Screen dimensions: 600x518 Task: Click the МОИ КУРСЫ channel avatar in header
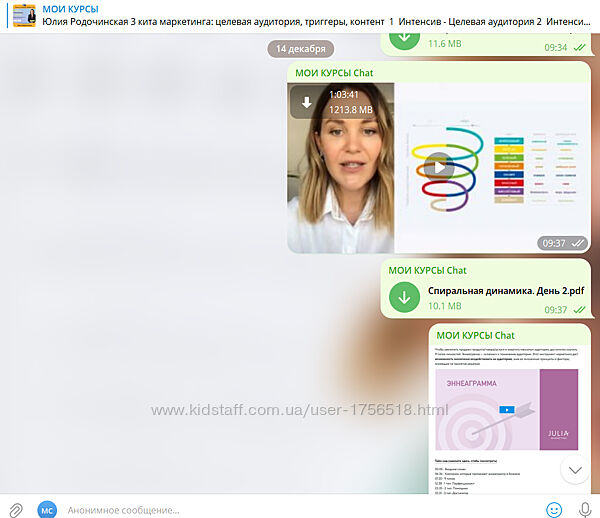(24, 15)
